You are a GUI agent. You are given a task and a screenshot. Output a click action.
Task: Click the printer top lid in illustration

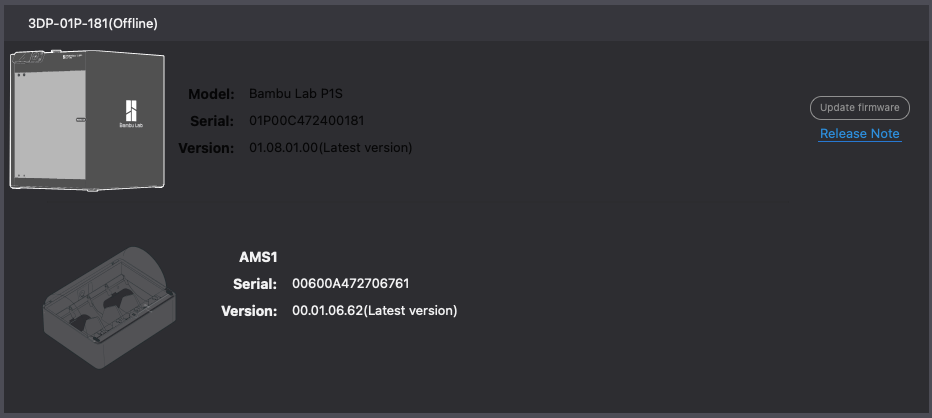click(89, 56)
